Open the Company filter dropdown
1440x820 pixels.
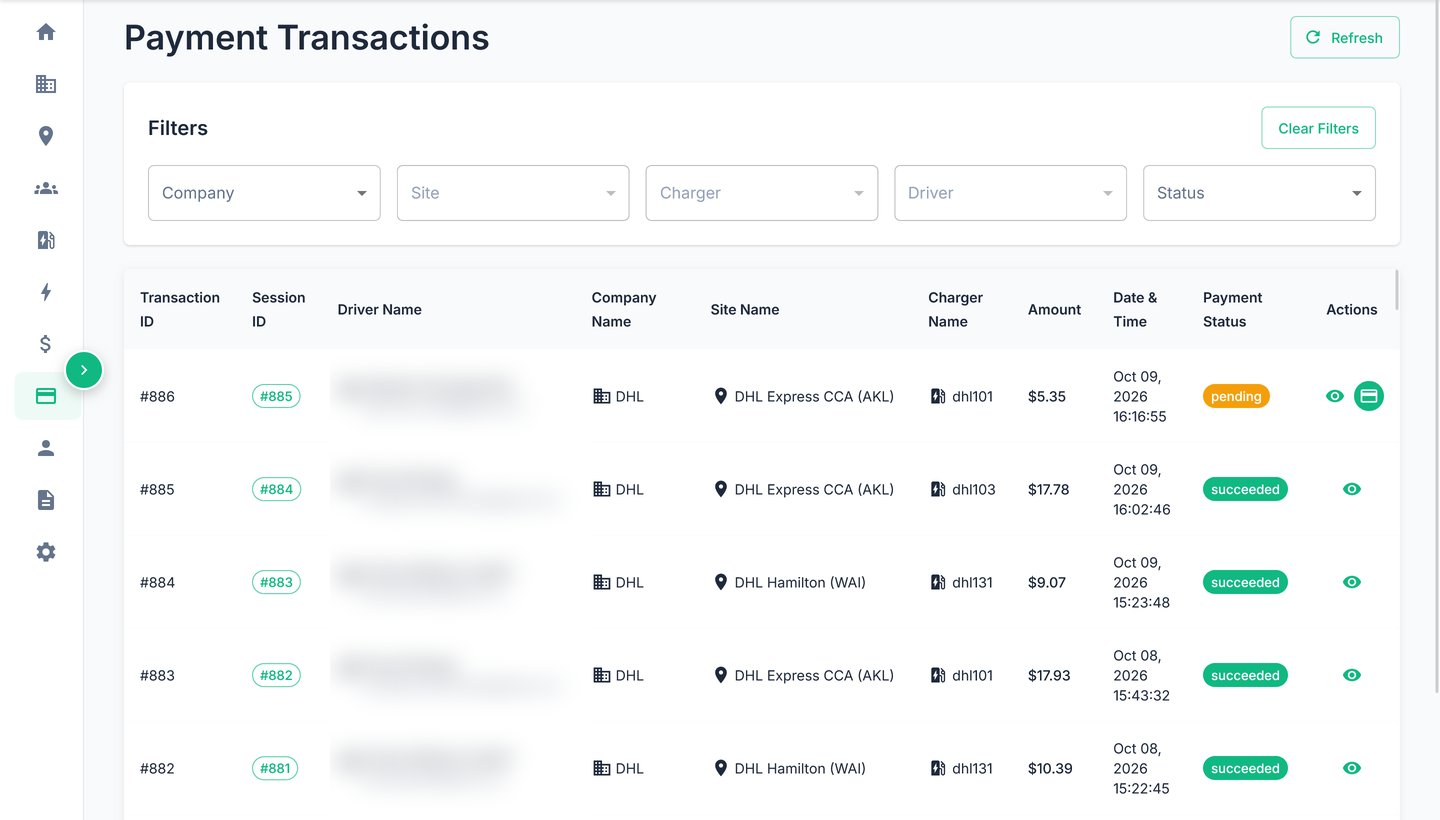coord(264,193)
